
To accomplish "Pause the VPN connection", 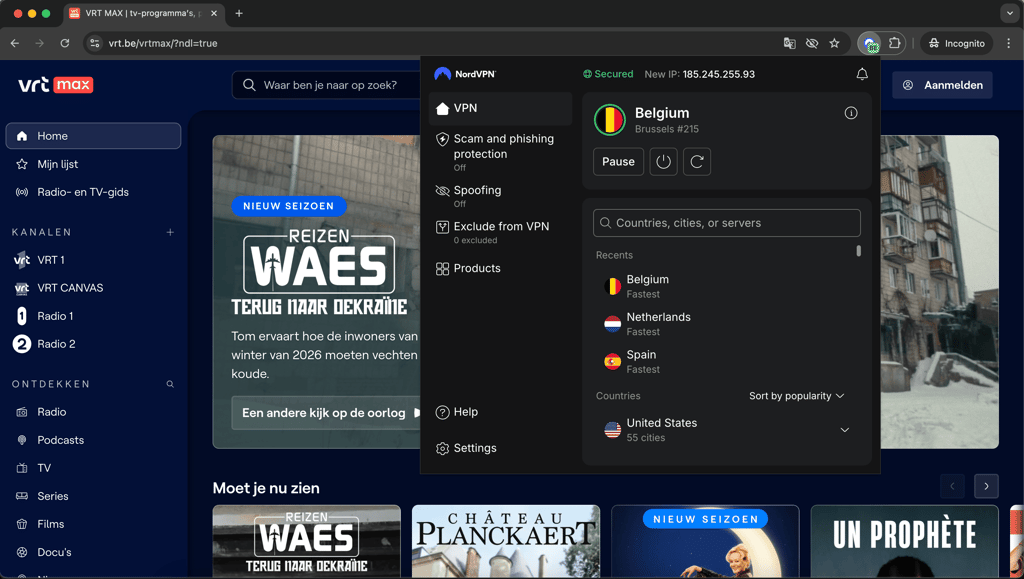I will coord(618,162).
